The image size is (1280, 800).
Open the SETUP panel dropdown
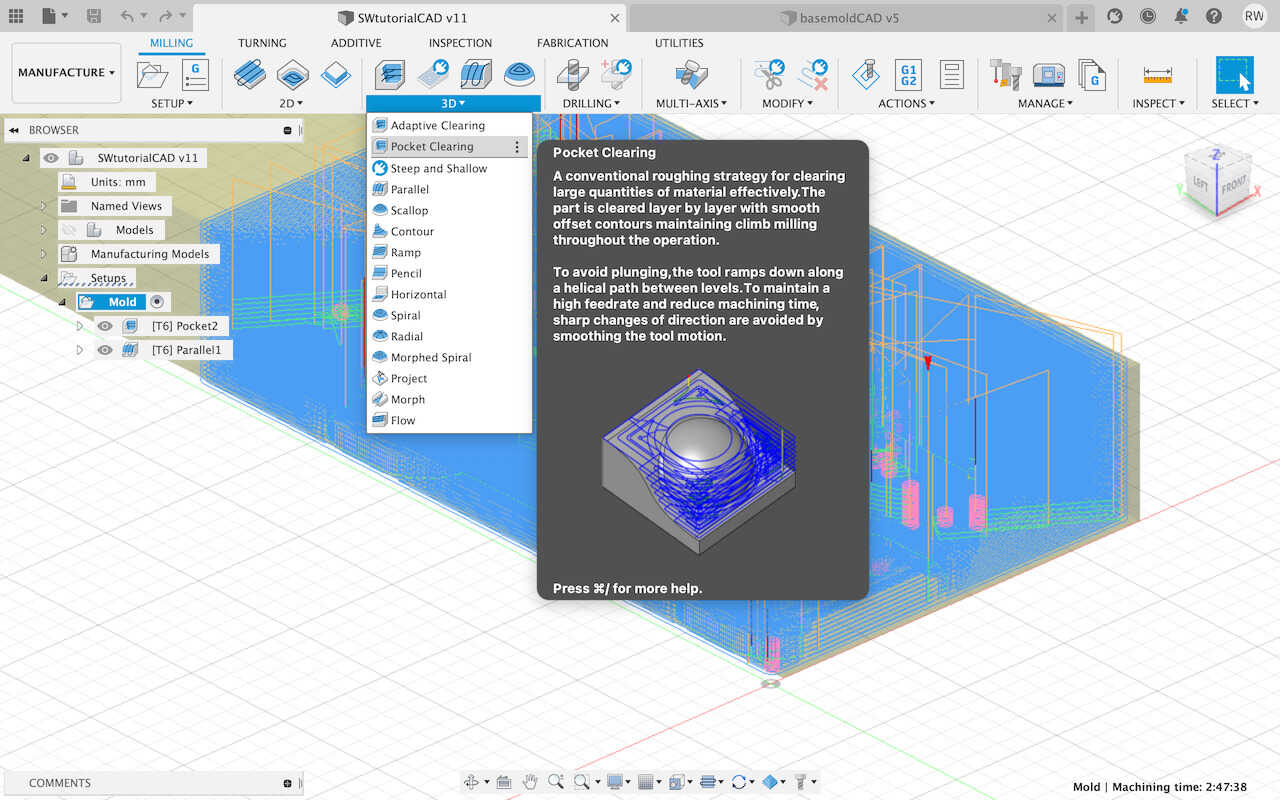[x=172, y=103]
